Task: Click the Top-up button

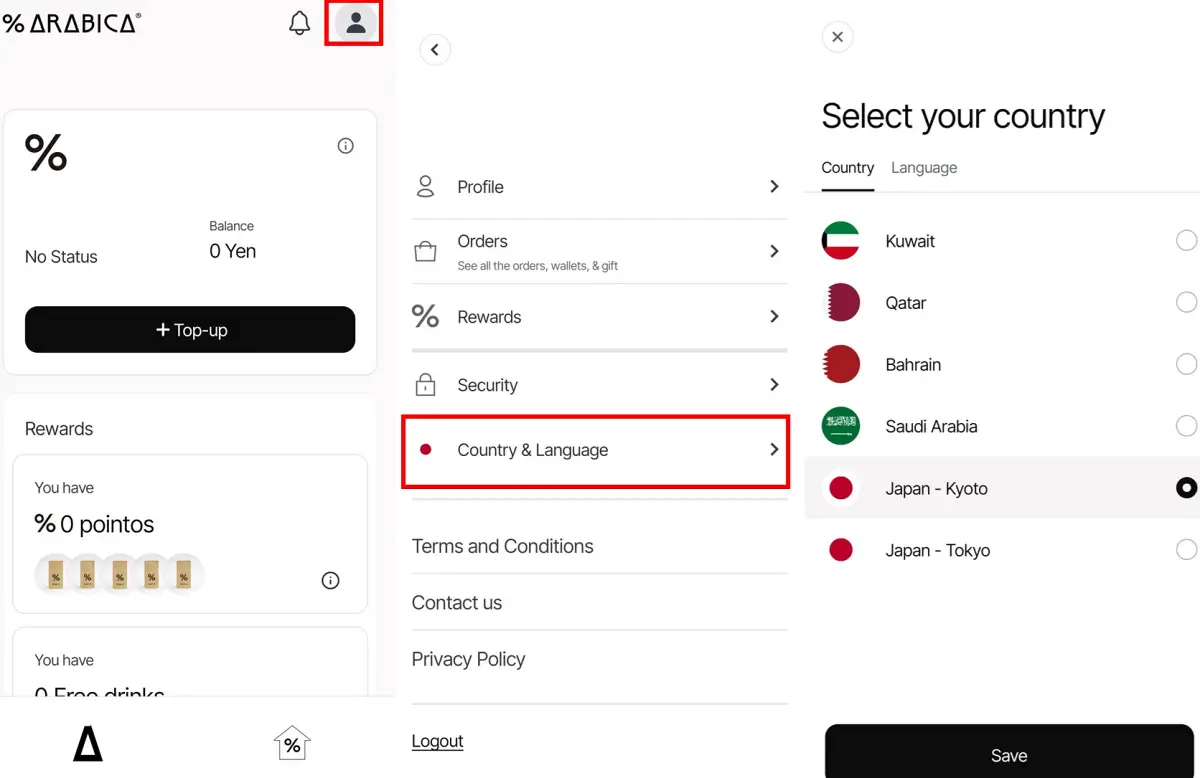Action: pyautogui.click(x=190, y=330)
